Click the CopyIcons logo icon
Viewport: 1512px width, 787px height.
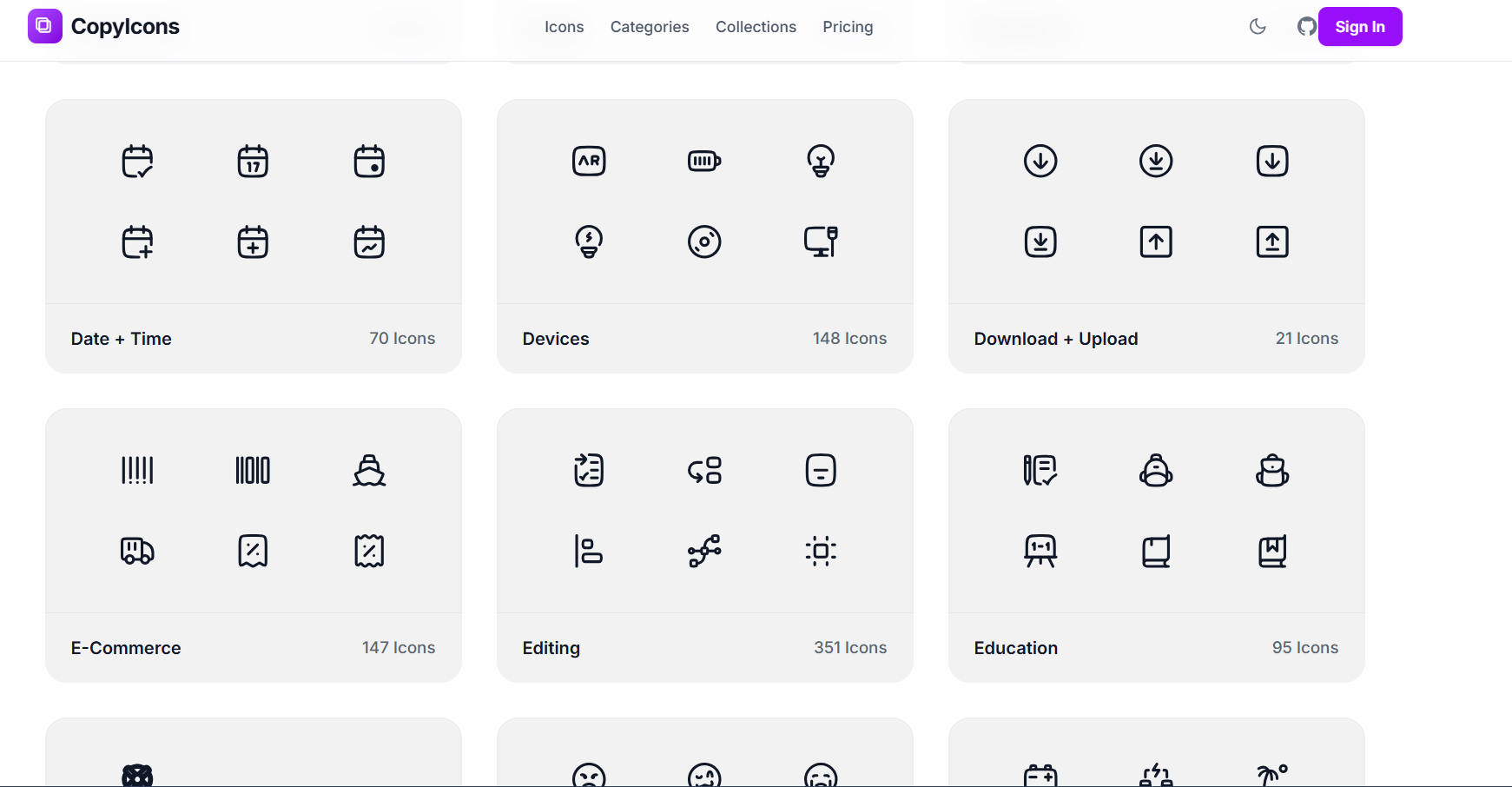44,26
